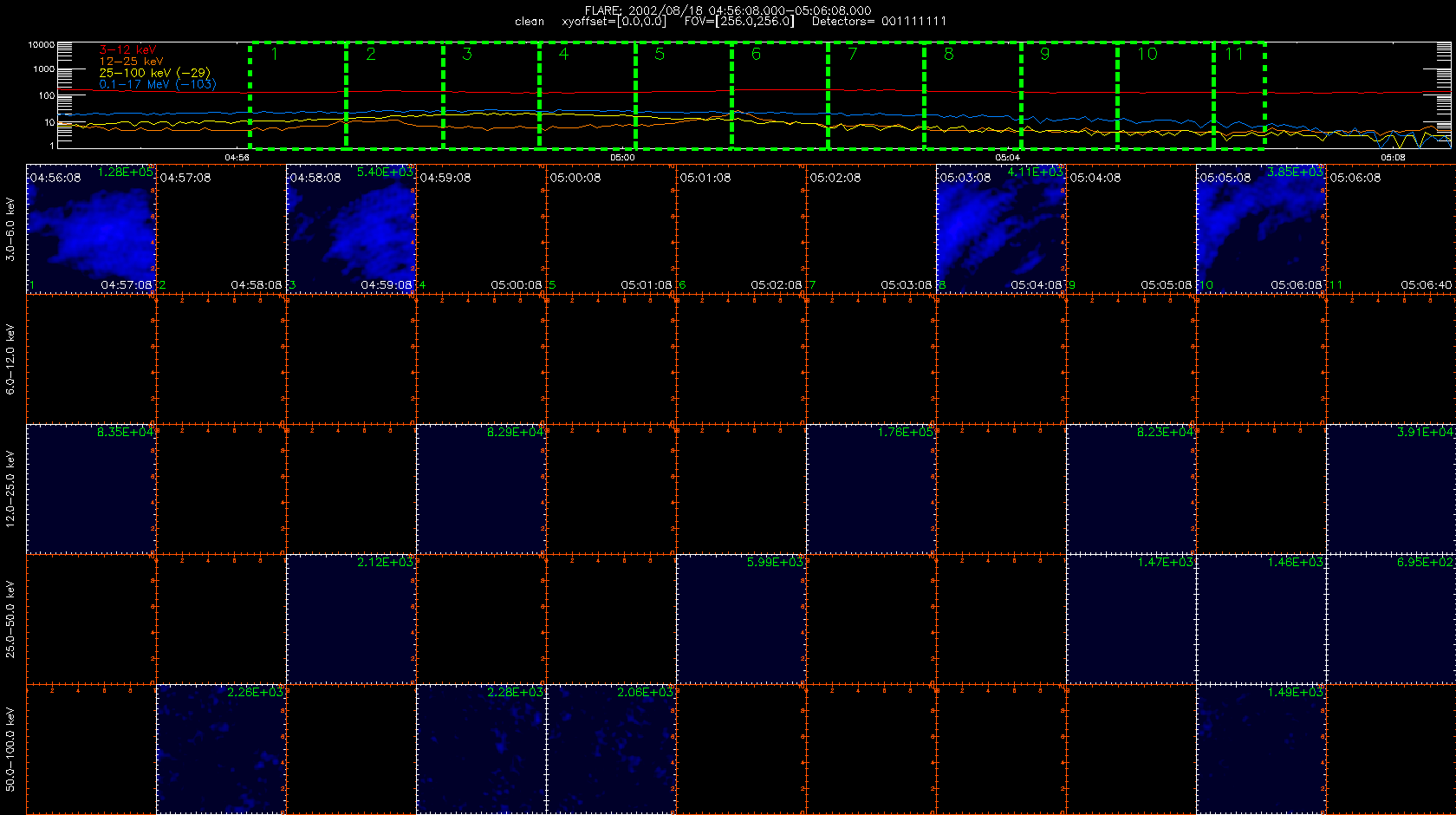Click the 04:57:08 start time atop panel 2
Viewport: 1456px width, 815px height.
(185, 178)
